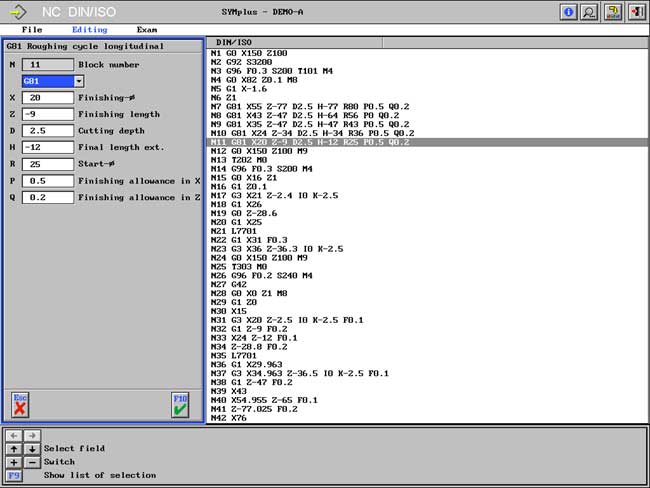
Task: Expand the G81 cycle dropdown arrow
Action: click(78, 80)
